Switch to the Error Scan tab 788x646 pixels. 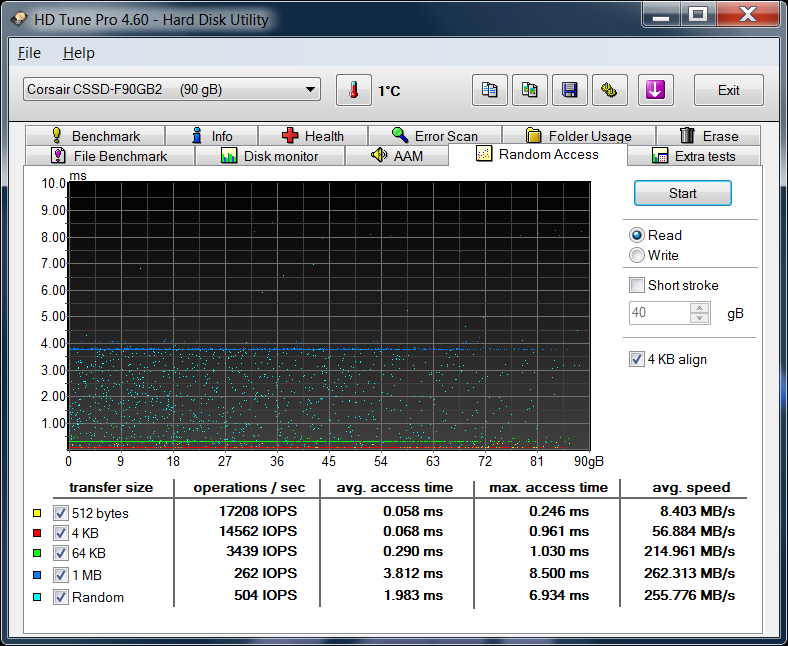(434, 136)
